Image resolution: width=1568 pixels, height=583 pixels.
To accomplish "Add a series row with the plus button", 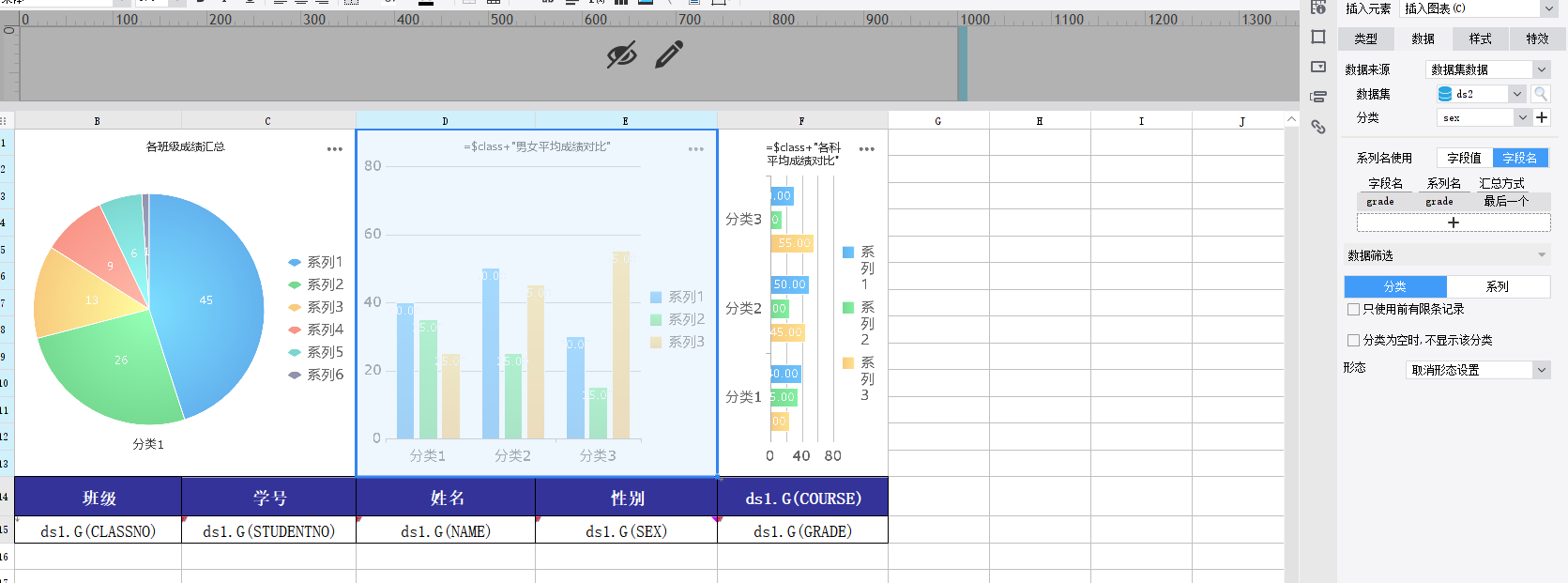I will tap(1454, 222).
